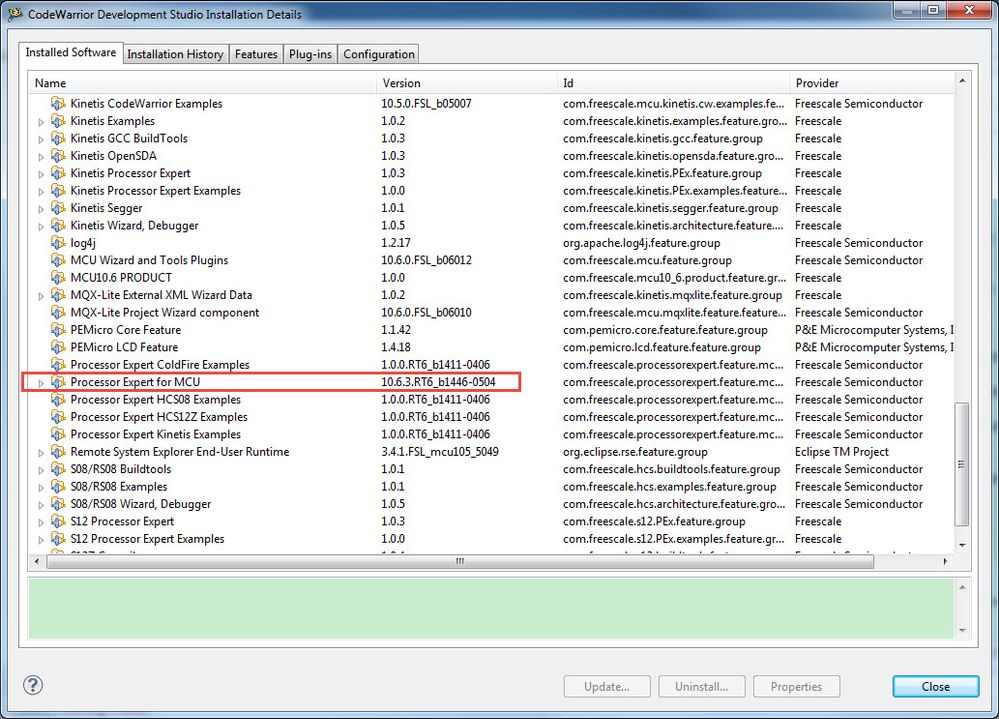Select the S12 Processor Expert row name
The width and height of the screenshot is (999, 719).
coord(122,521)
